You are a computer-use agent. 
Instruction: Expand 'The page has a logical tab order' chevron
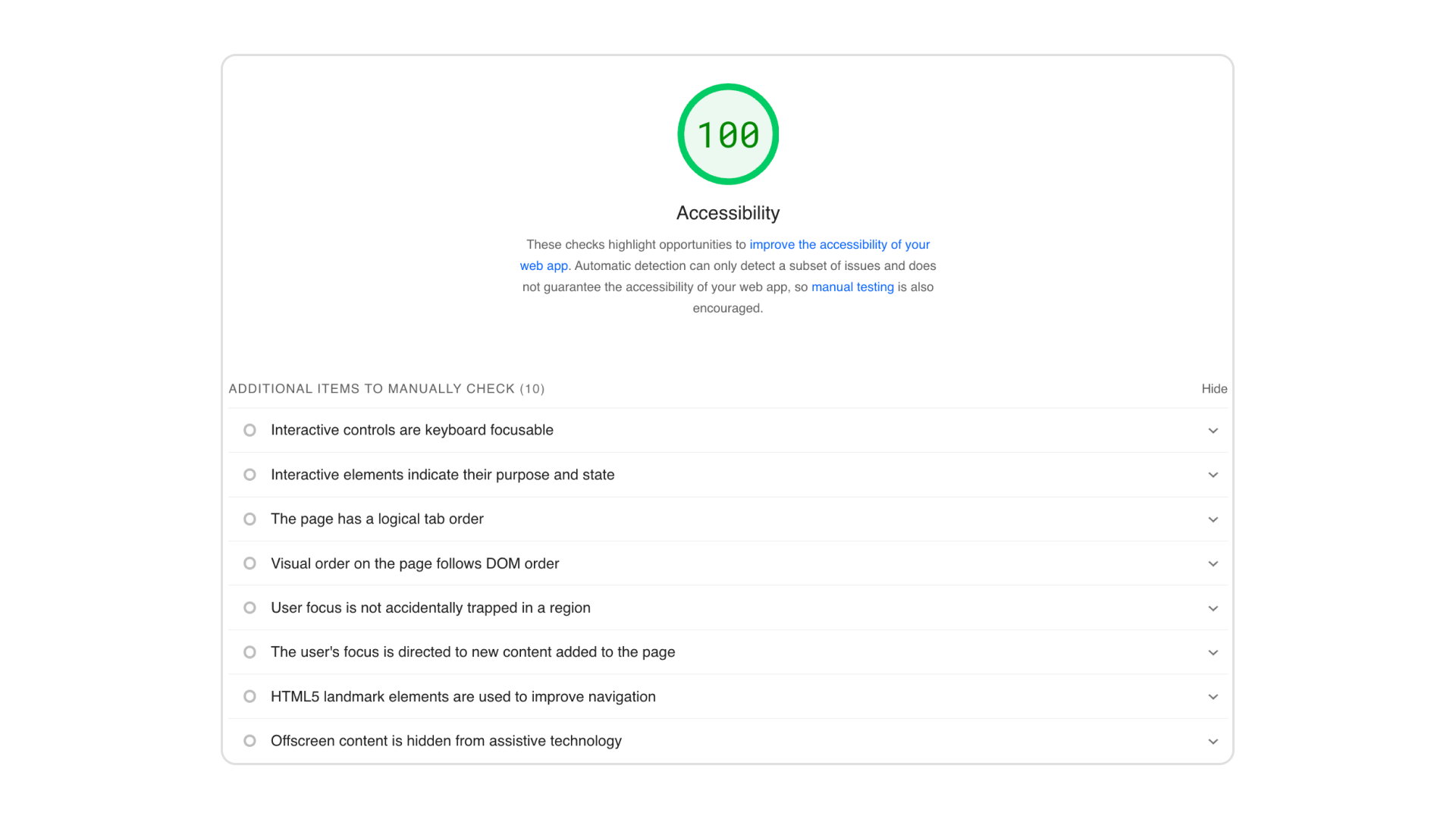pos(1213,519)
